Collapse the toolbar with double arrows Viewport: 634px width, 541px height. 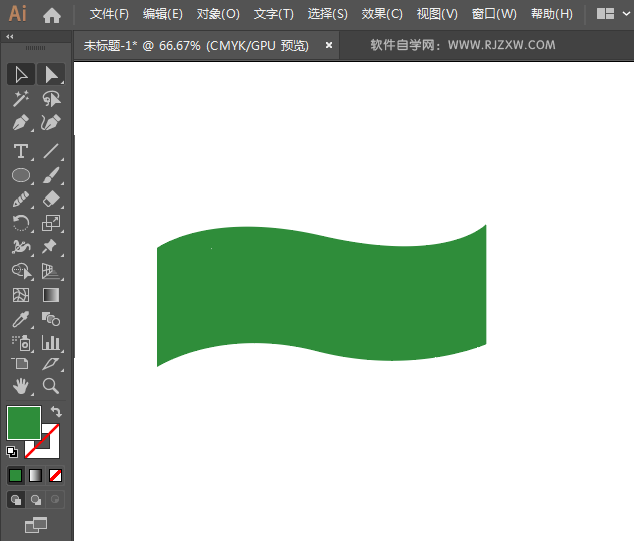(10, 37)
